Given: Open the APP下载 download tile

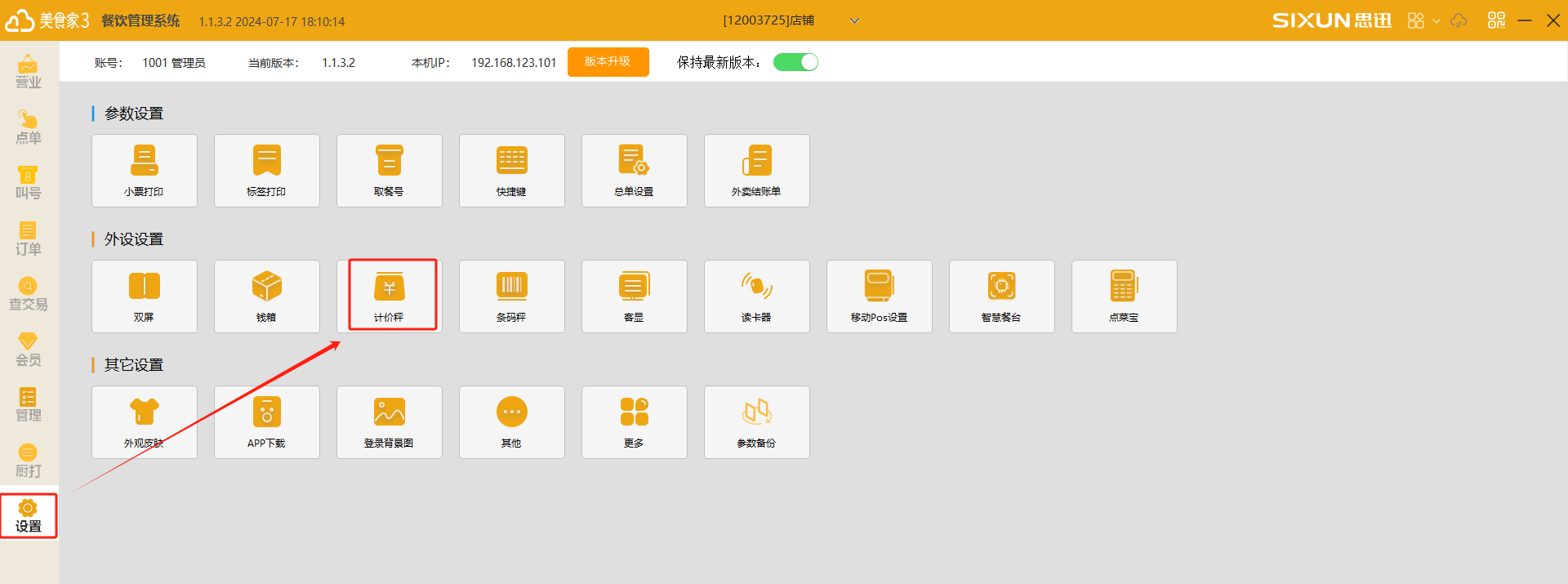Looking at the screenshot, I should coord(267,422).
